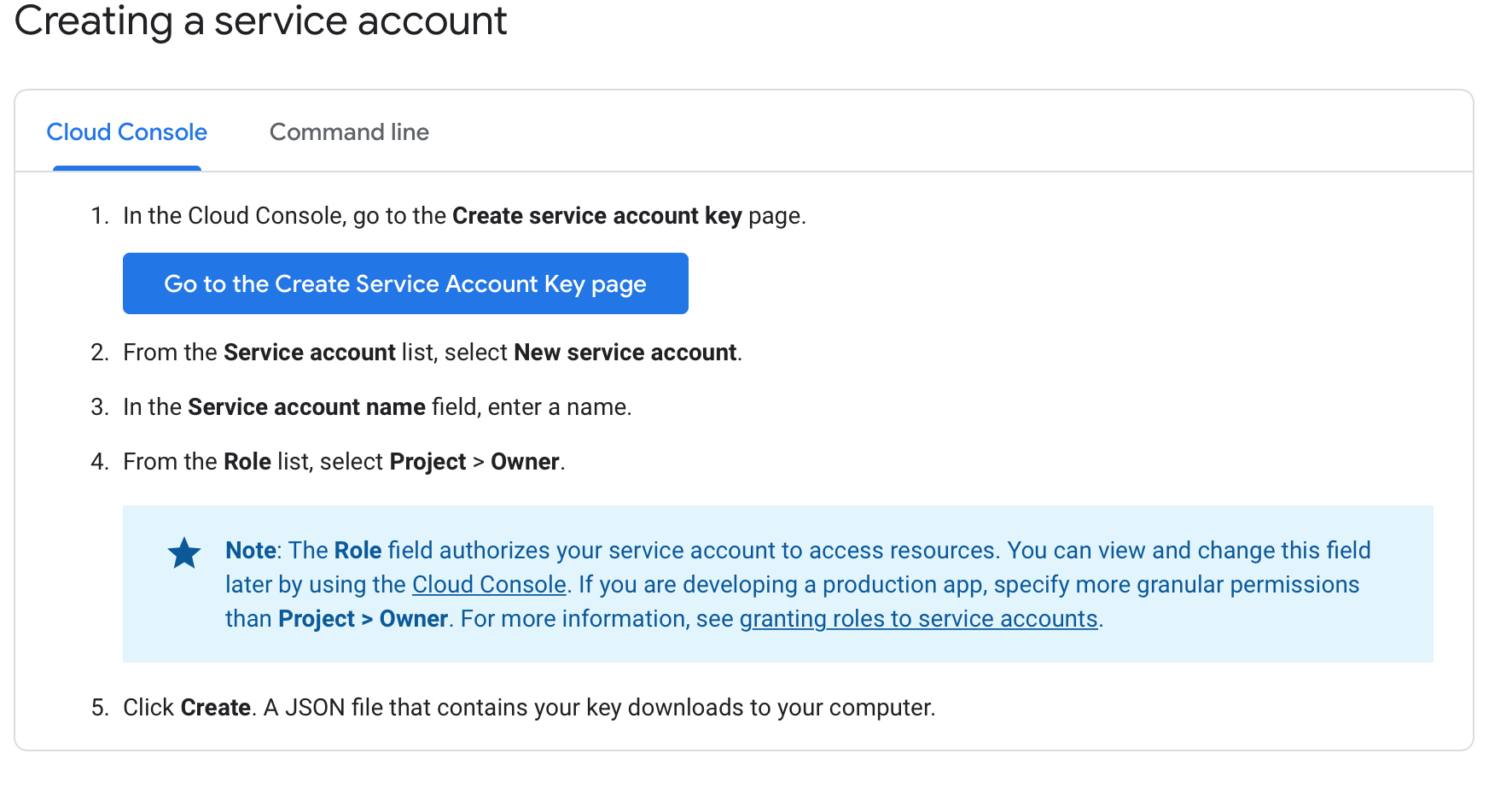The height and width of the screenshot is (794, 1512).
Task: Select the Cloud Console tab
Action: (126, 132)
